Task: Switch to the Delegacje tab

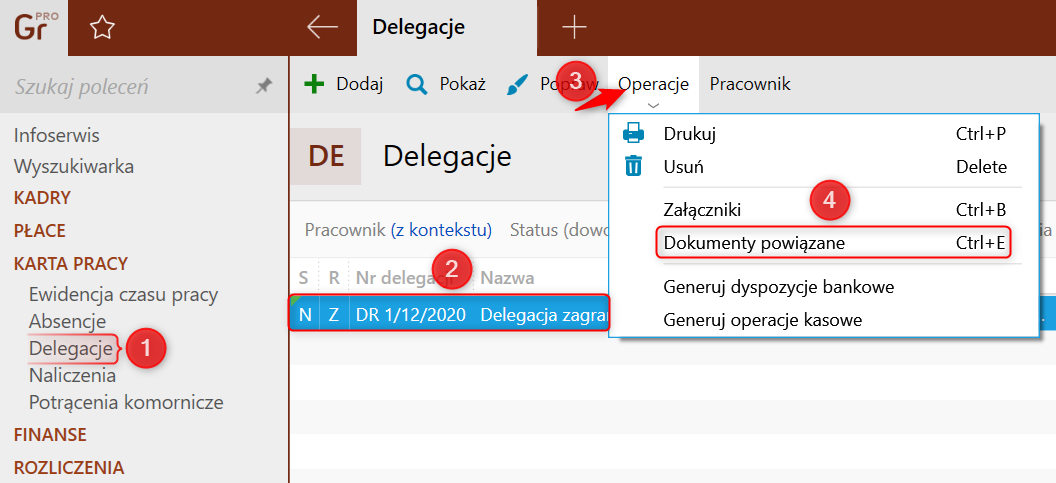Action: [x=418, y=27]
